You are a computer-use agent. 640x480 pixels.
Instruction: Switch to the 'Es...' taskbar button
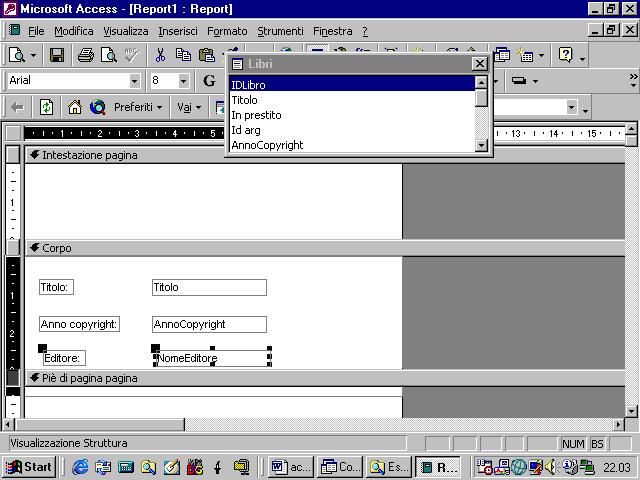[389, 467]
